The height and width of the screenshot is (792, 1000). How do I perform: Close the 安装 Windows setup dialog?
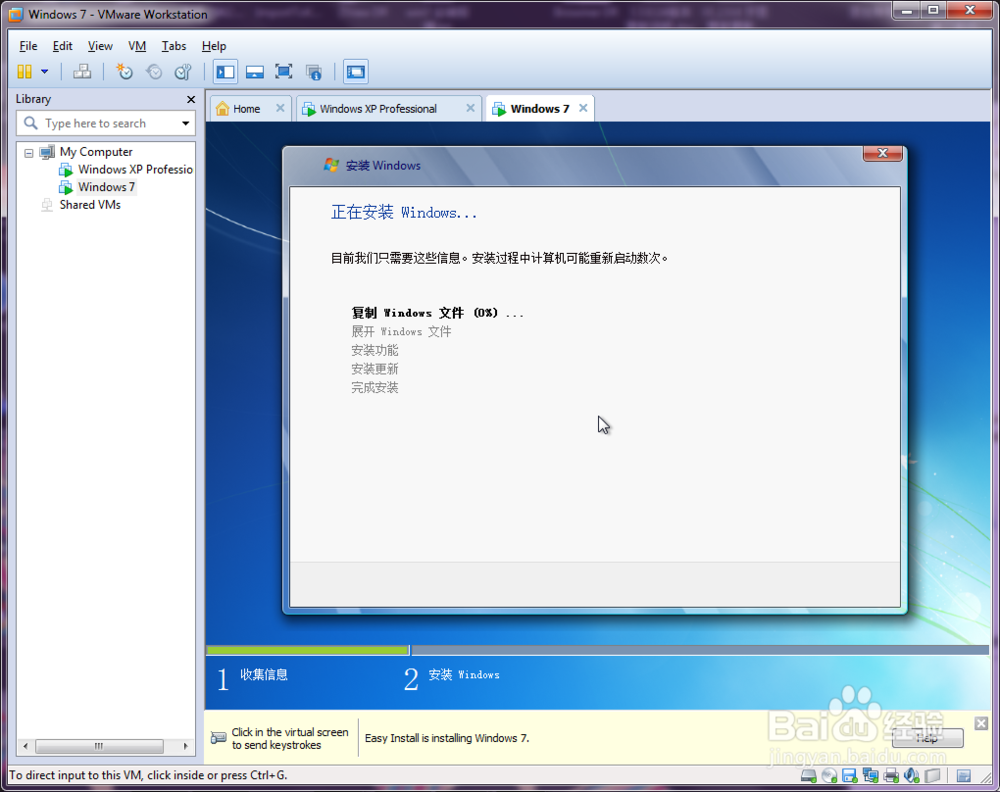pos(883,153)
